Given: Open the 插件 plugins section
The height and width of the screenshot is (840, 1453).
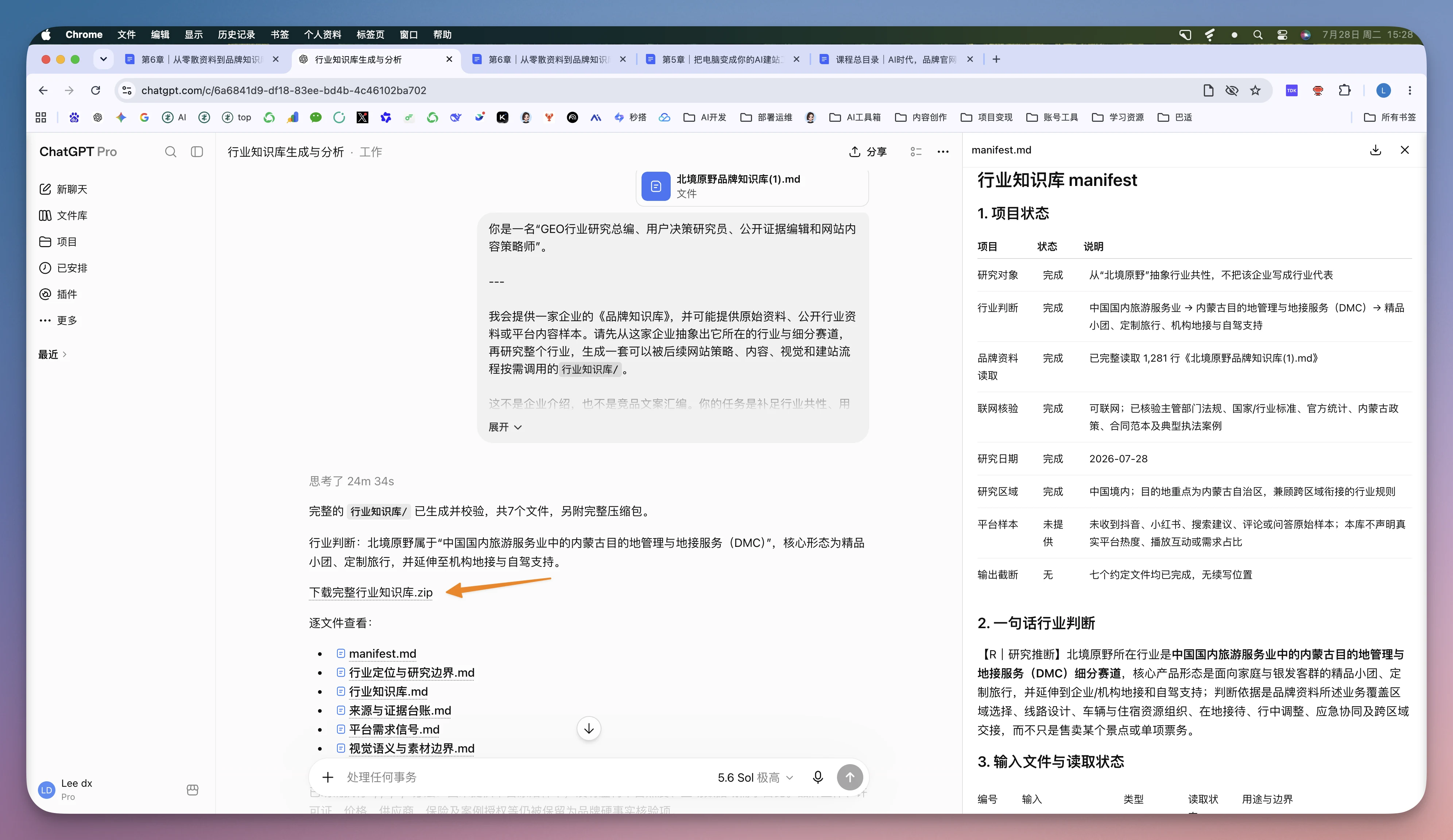Looking at the screenshot, I should click(58, 294).
